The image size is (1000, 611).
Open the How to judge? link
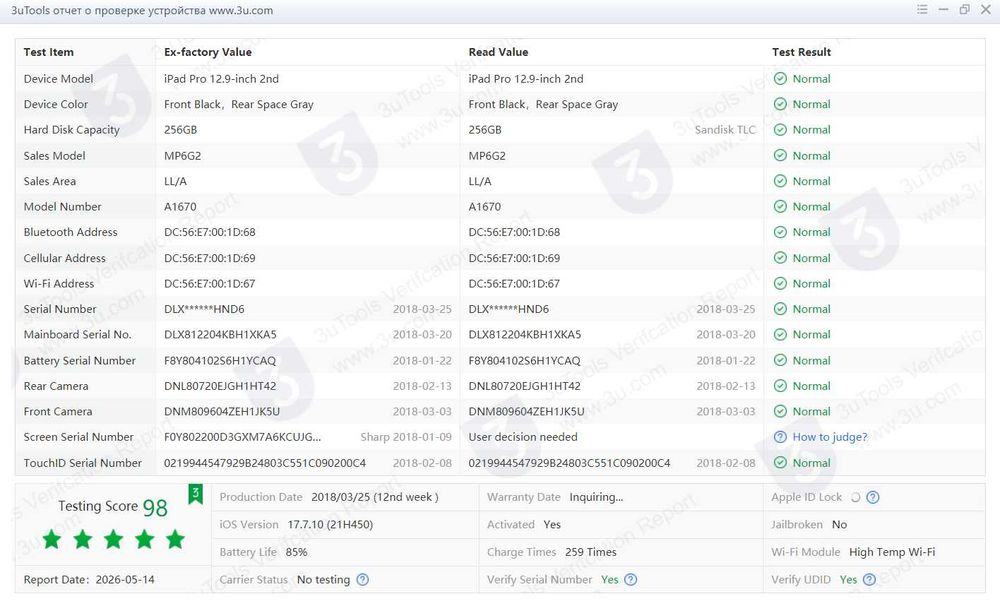pos(830,437)
